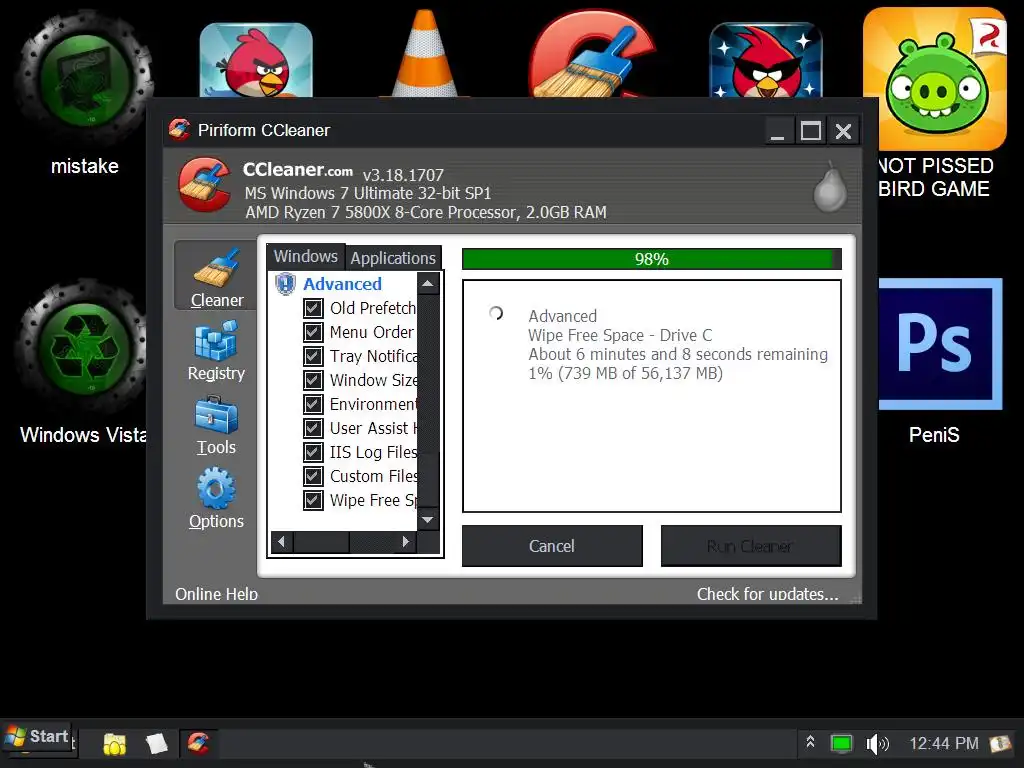
Task: Open Angry Birds desktop icon
Action: click(x=256, y=60)
